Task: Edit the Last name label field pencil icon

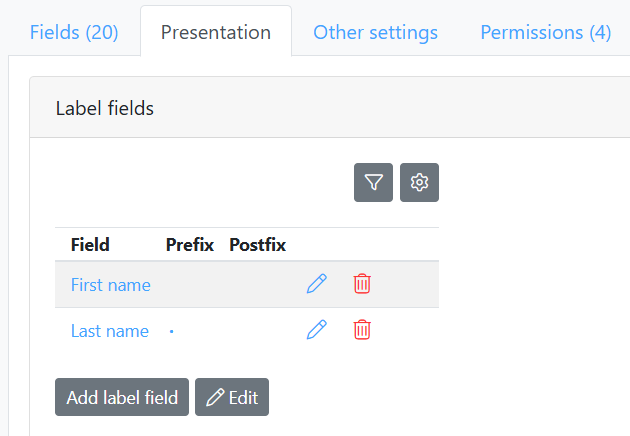Action: point(317,330)
